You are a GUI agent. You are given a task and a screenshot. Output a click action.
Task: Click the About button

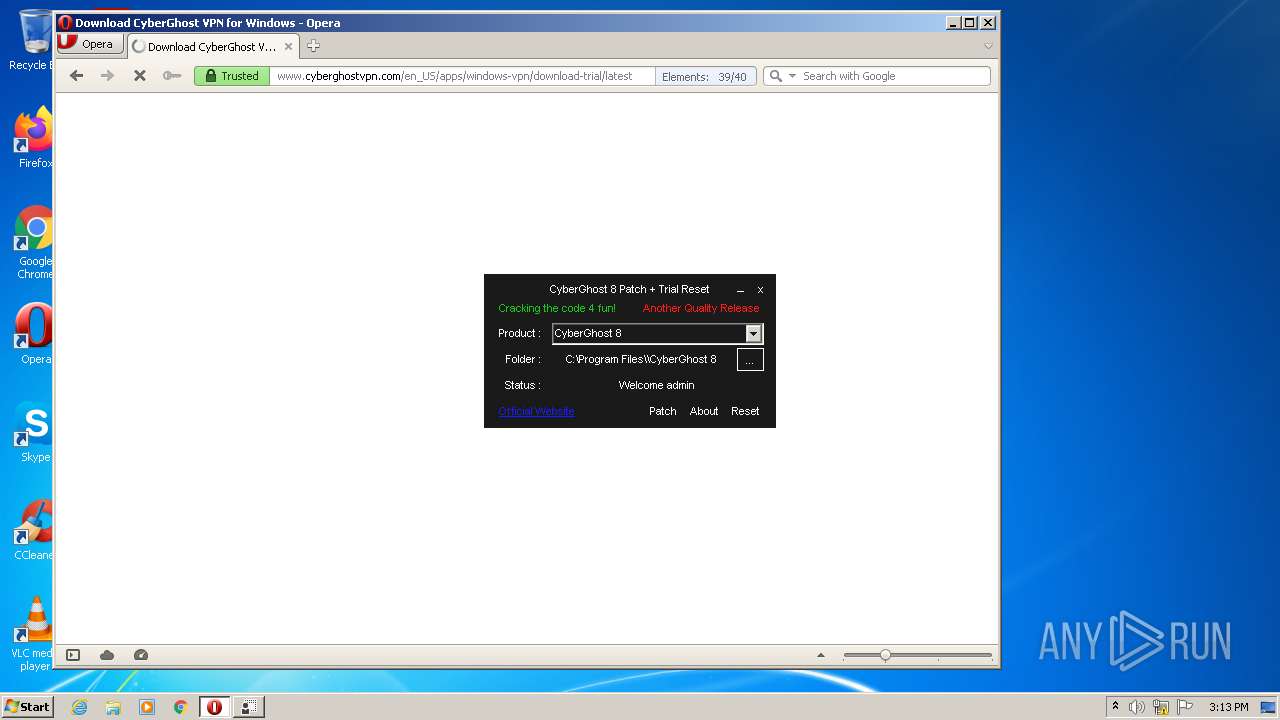(x=704, y=411)
